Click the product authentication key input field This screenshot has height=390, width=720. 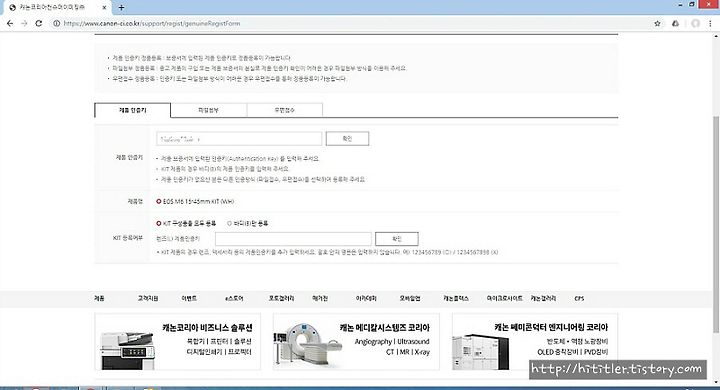239,139
